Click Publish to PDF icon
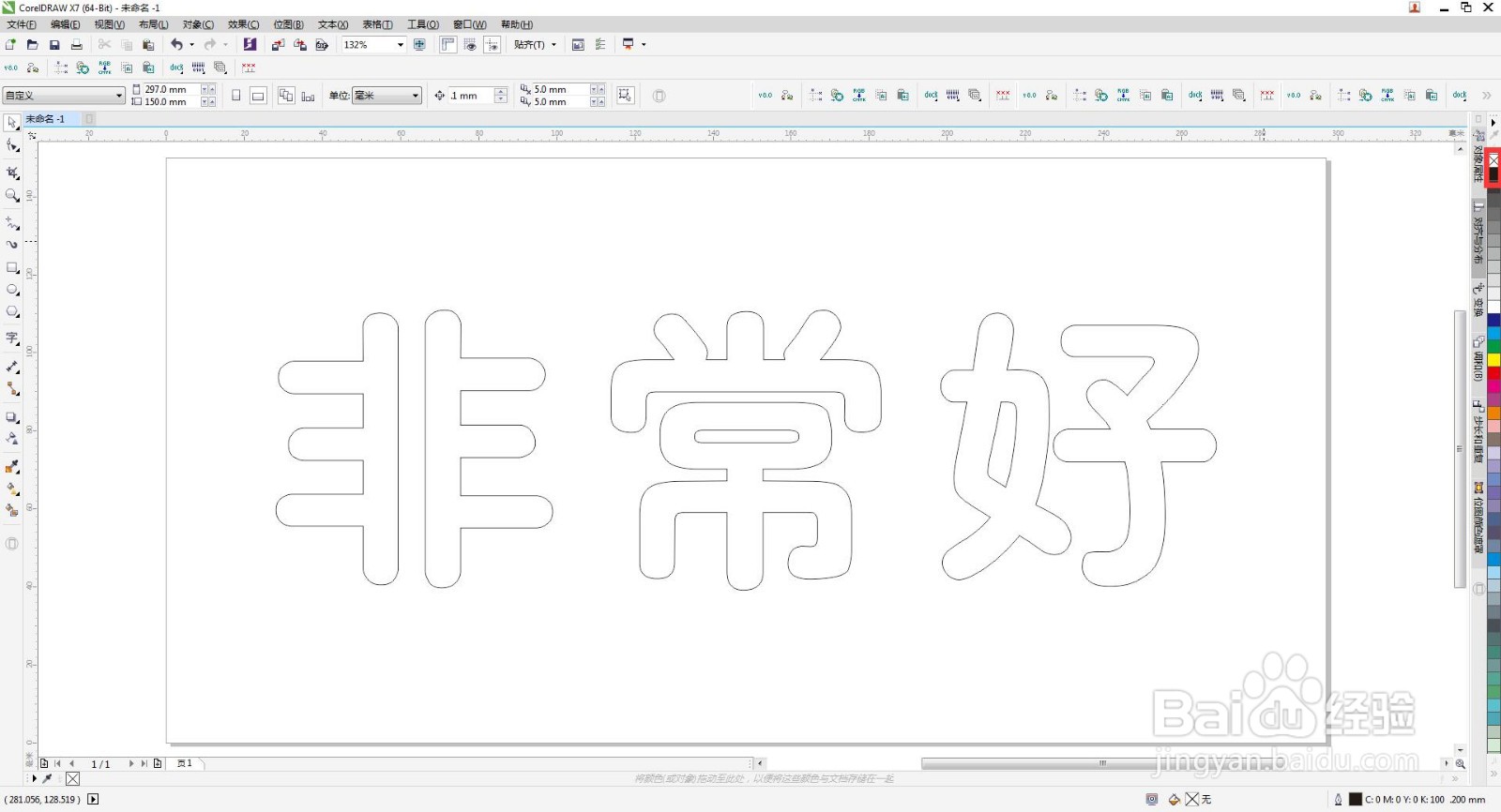 pos(322,44)
